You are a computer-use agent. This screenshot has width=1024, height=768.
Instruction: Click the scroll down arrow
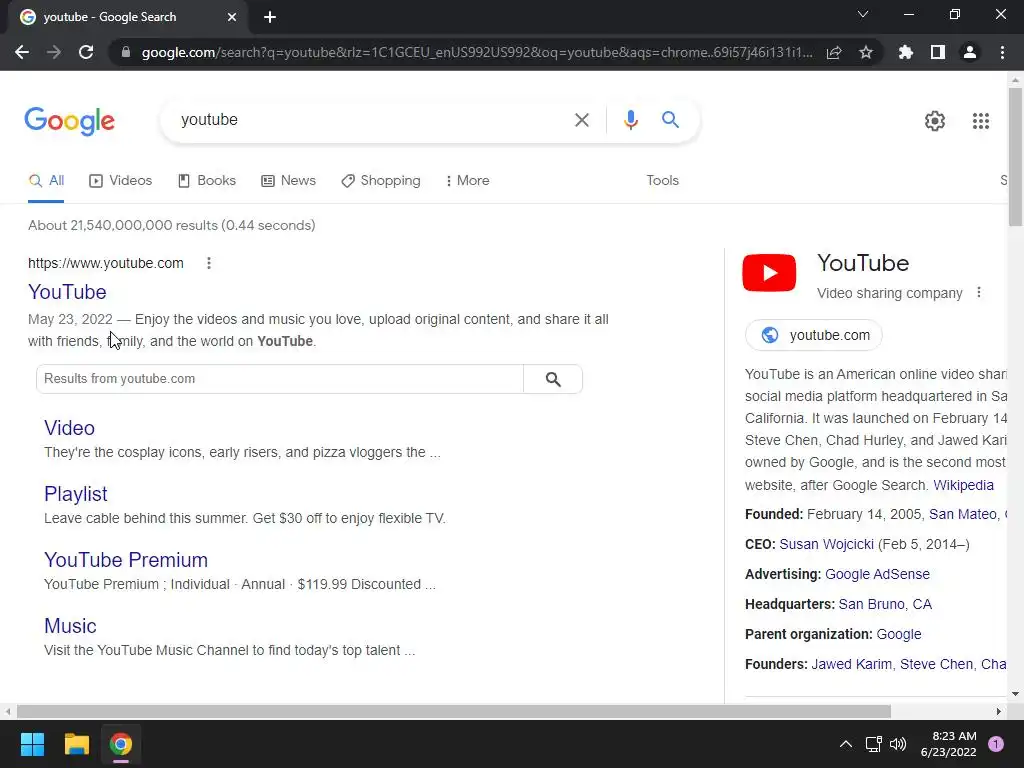click(x=1015, y=694)
